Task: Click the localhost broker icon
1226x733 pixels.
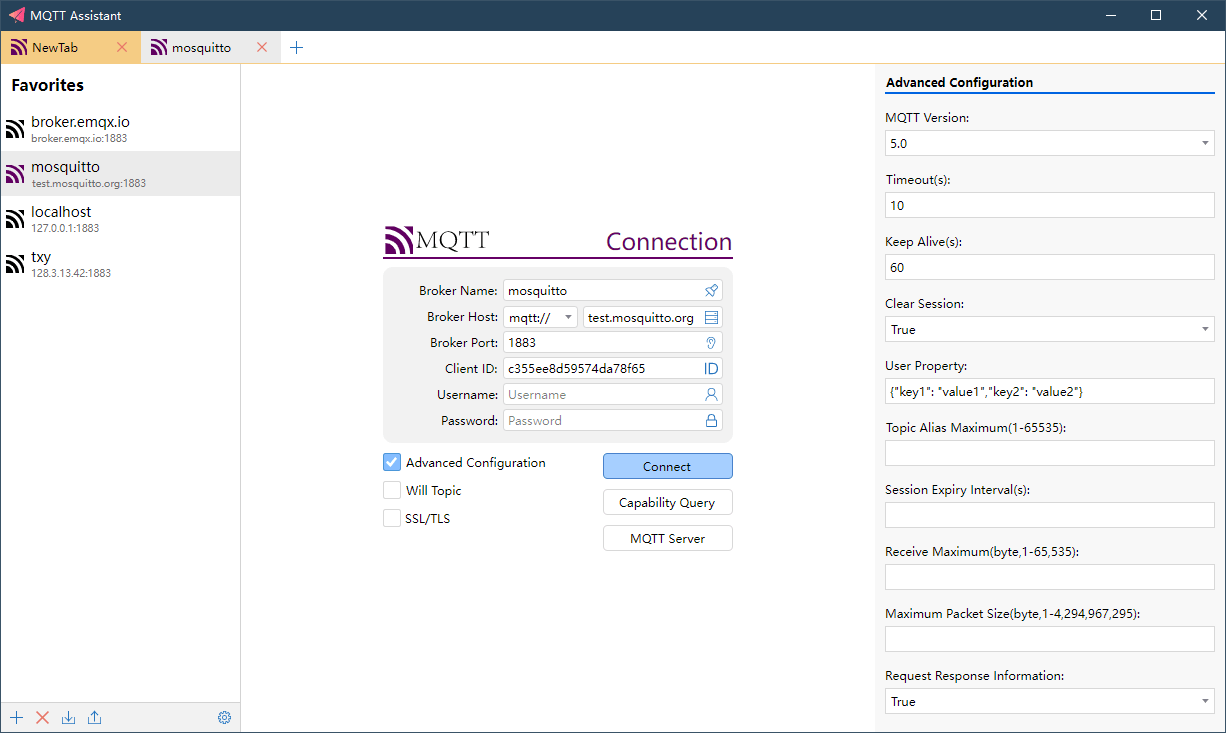Action: [x=15, y=219]
